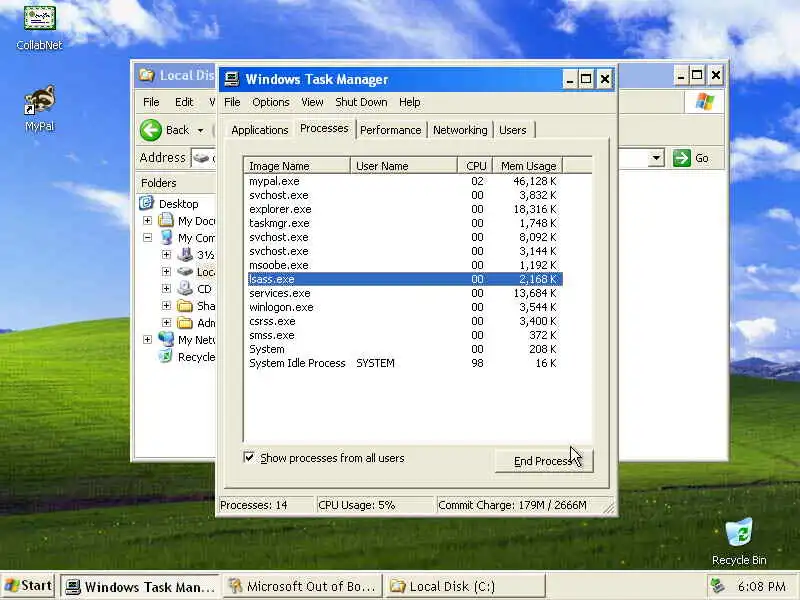Switch to the Performance tab

tap(390, 130)
